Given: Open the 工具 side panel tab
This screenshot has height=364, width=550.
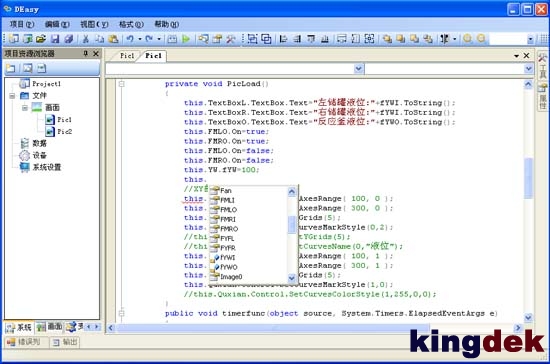Looking at the screenshot, I should (543, 66).
